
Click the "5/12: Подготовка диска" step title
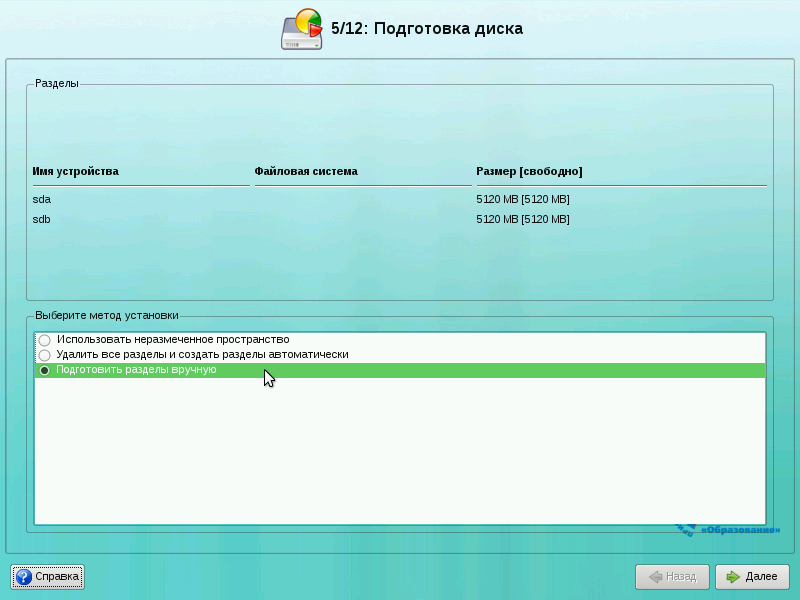[427, 29]
